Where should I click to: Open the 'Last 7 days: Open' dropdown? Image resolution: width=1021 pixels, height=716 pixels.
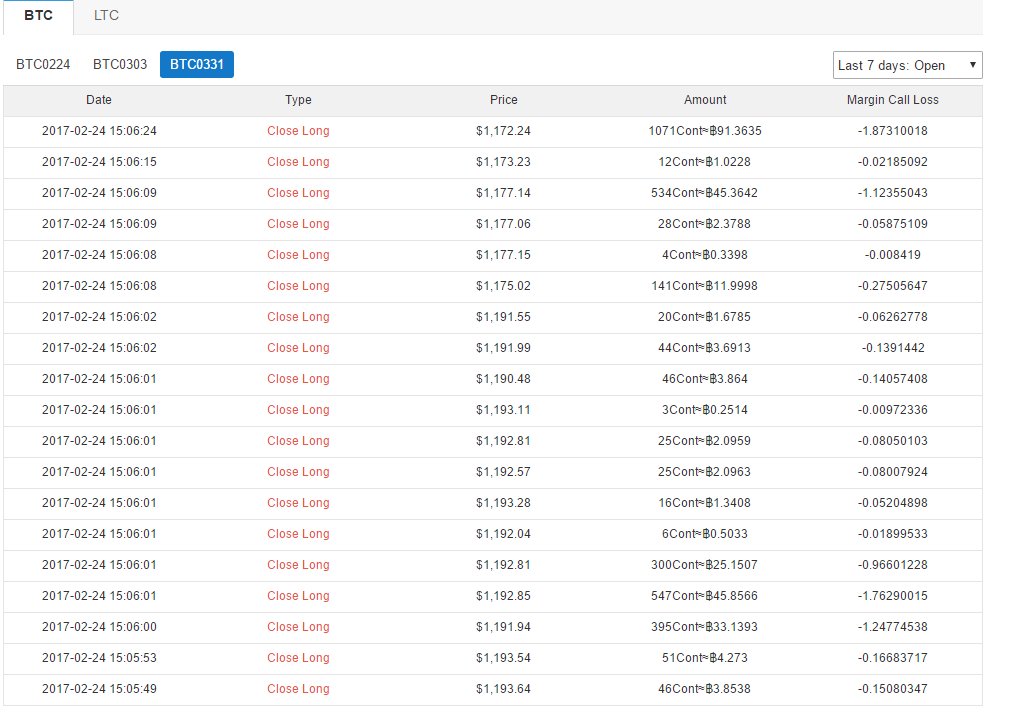[907, 65]
